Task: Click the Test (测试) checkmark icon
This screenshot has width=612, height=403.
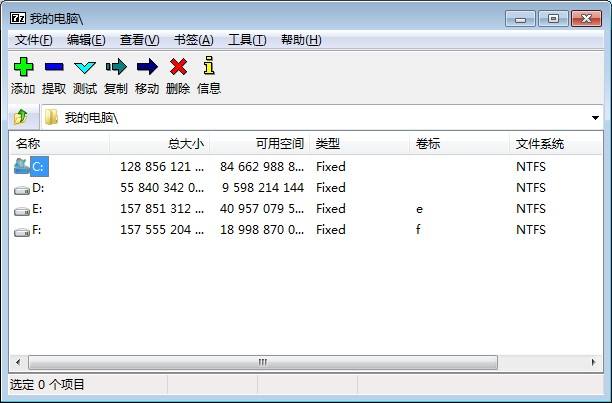Action: (x=85, y=67)
